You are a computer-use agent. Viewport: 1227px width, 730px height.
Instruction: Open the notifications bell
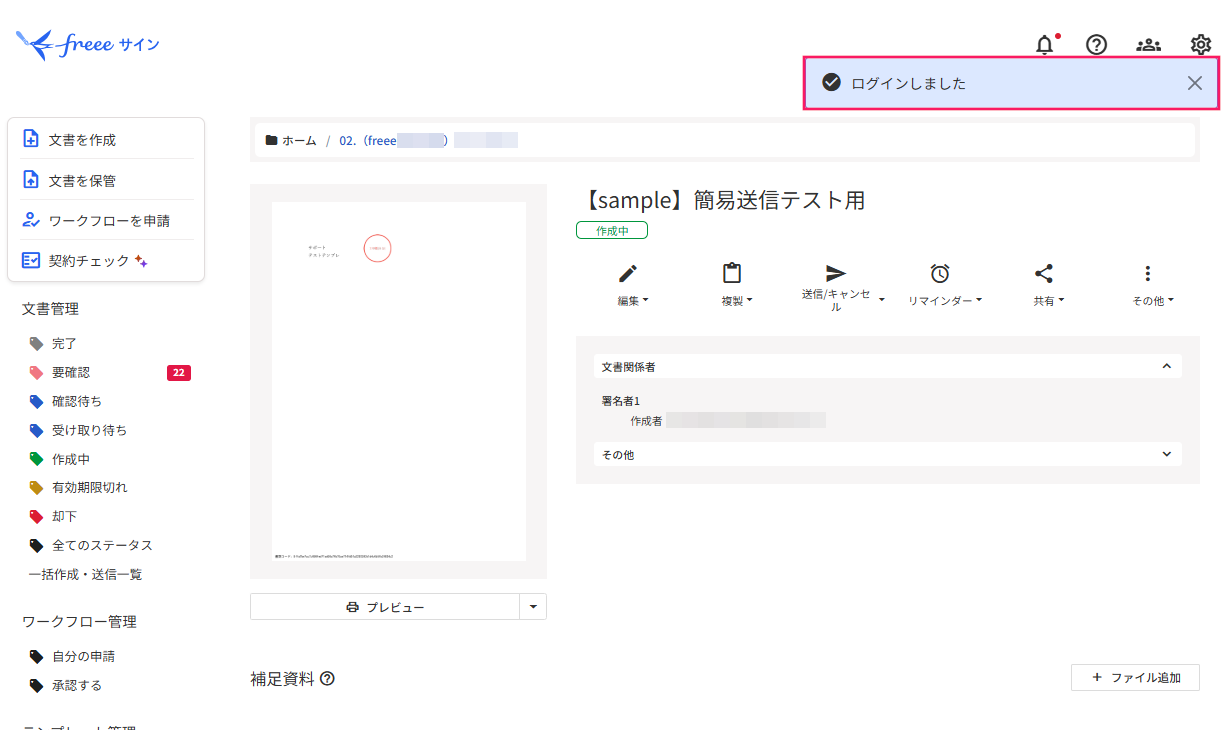[x=1045, y=45]
